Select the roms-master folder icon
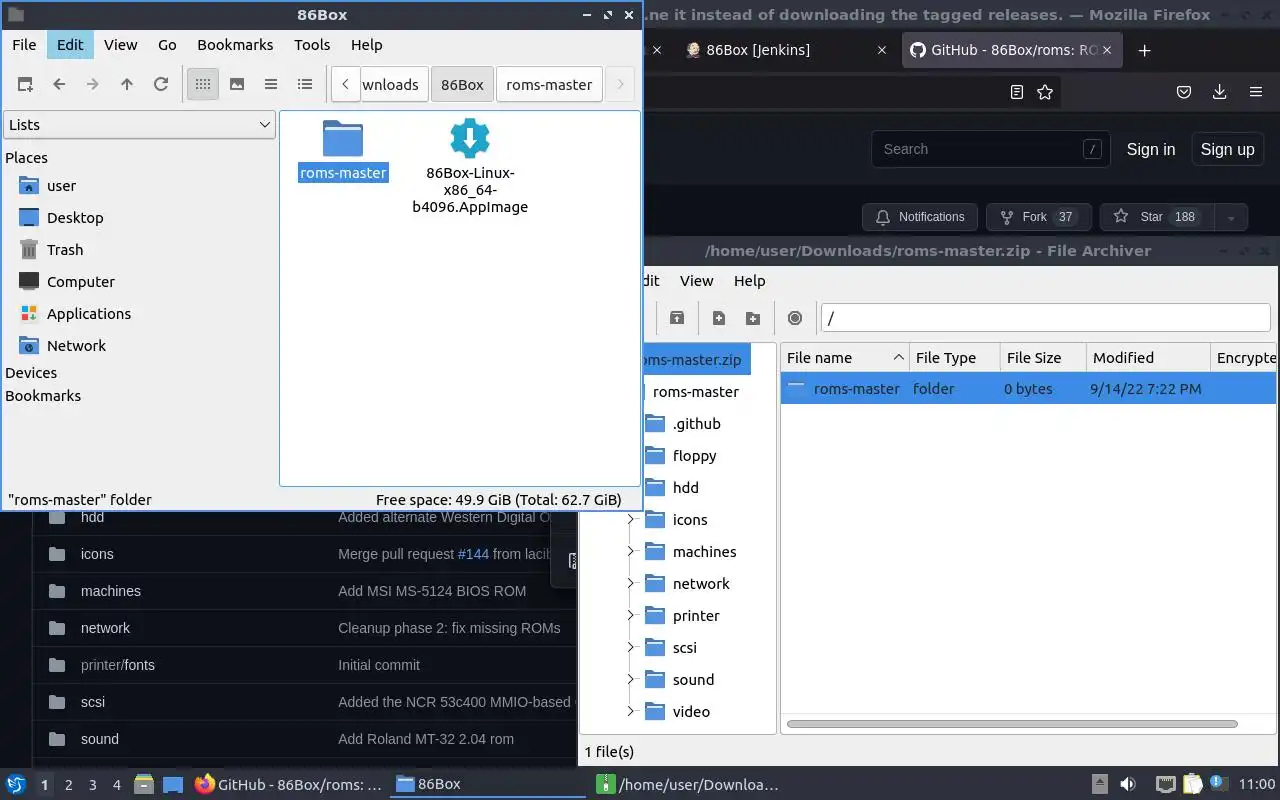This screenshot has width=1280, height=800. coord(343,150)
